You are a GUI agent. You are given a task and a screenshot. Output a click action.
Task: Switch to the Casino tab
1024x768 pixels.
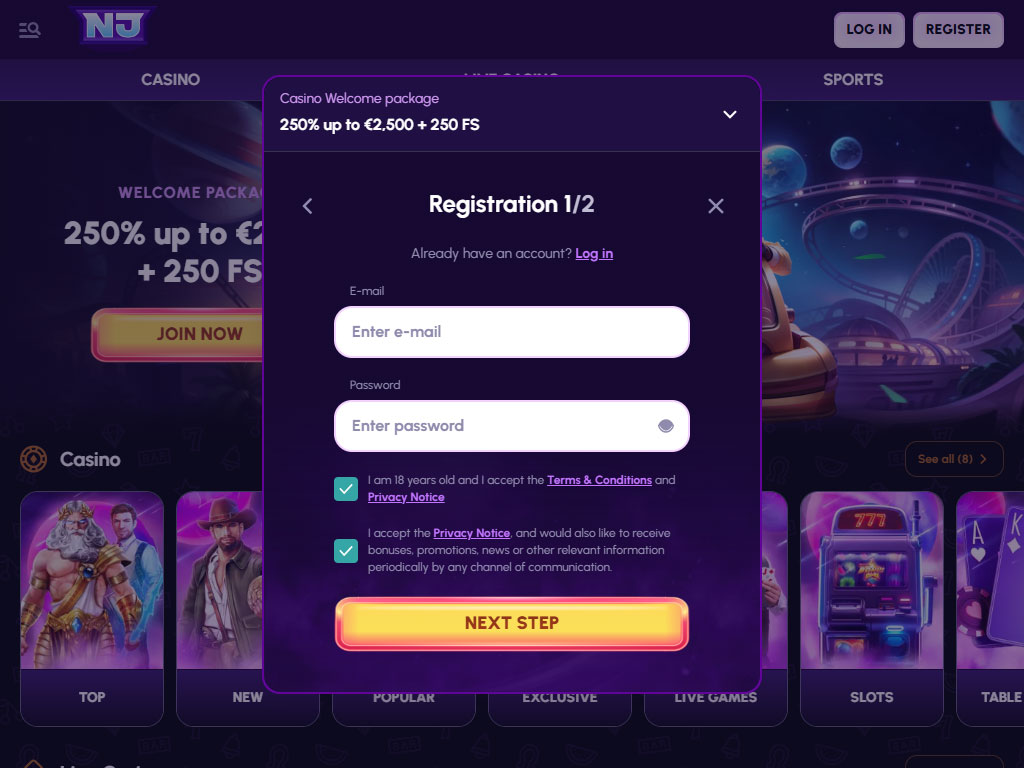point(170,80)
